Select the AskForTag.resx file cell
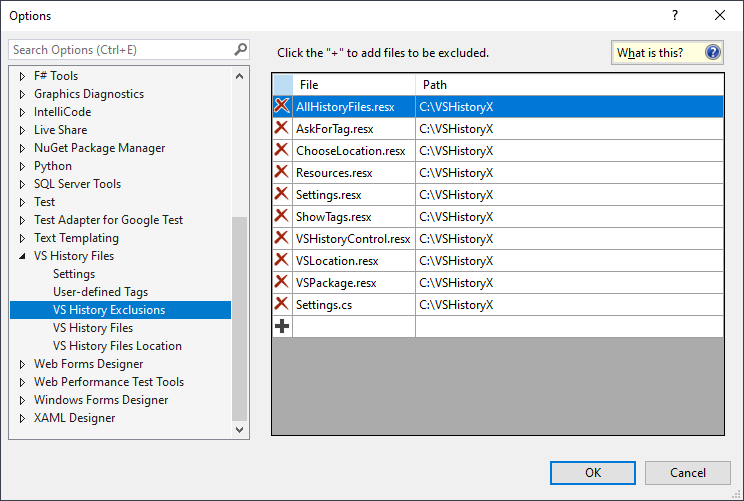This screenshot has width=744, height=501. tap(354, 129)
